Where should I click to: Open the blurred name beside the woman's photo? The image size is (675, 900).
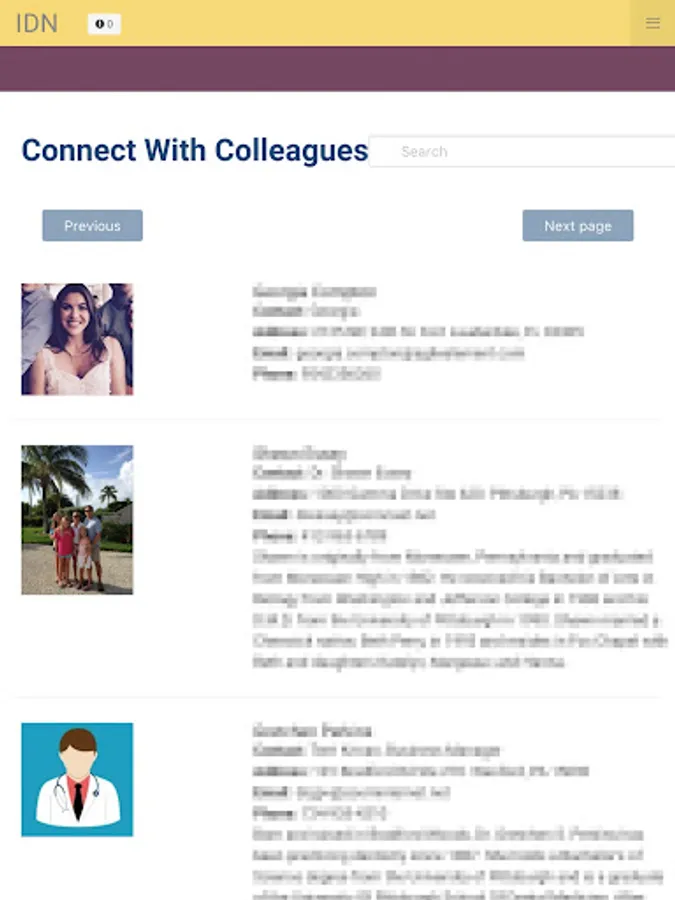[314, 292]
